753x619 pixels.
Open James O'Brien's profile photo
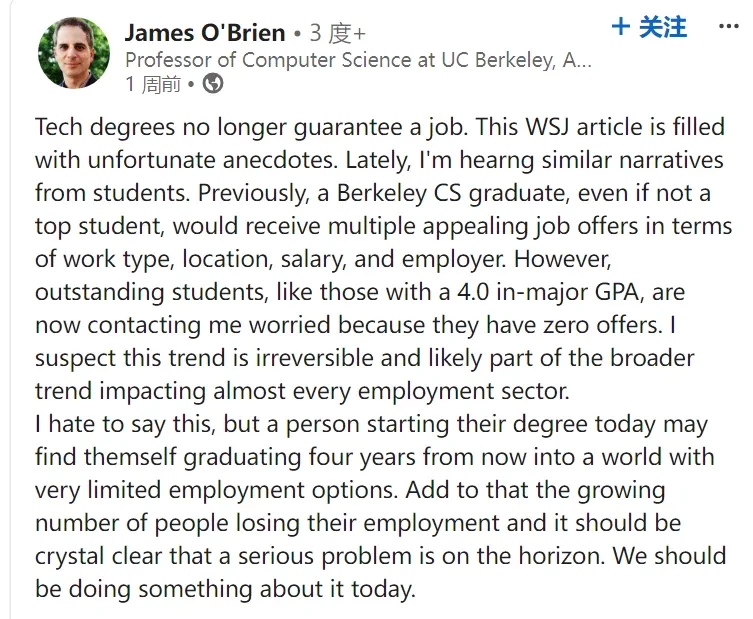pos(73,53)
